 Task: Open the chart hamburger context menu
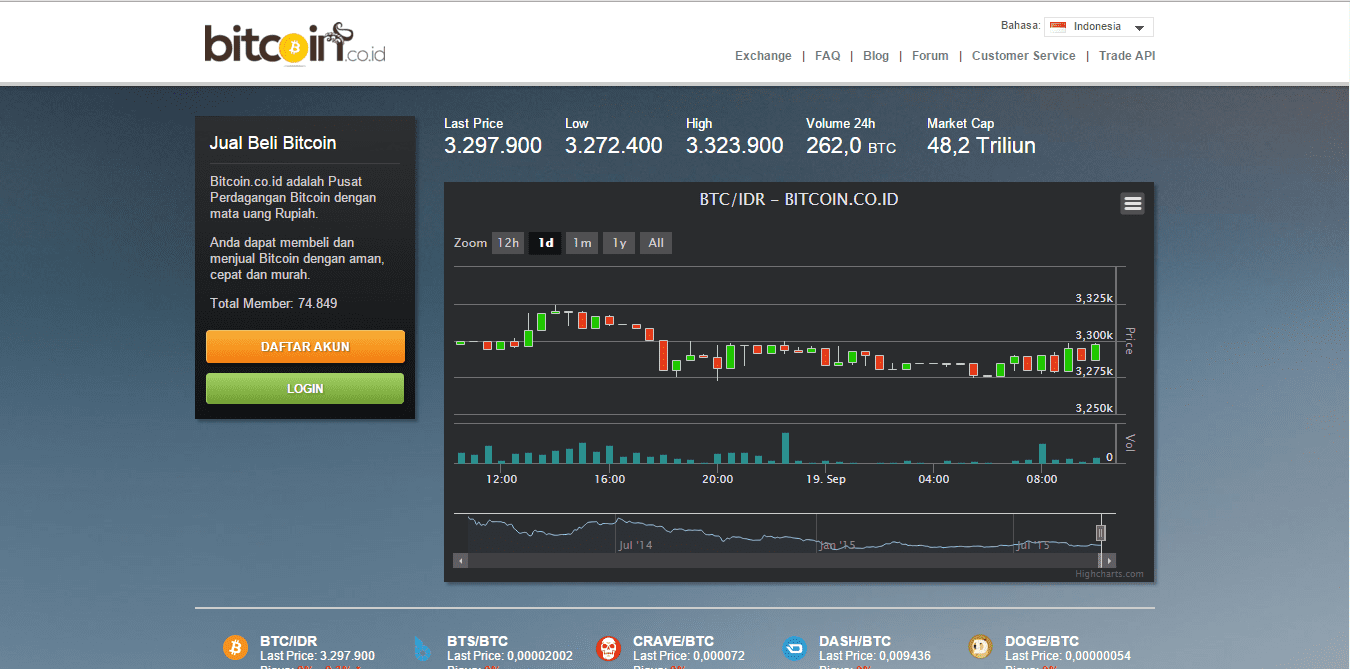(1132, 204)
